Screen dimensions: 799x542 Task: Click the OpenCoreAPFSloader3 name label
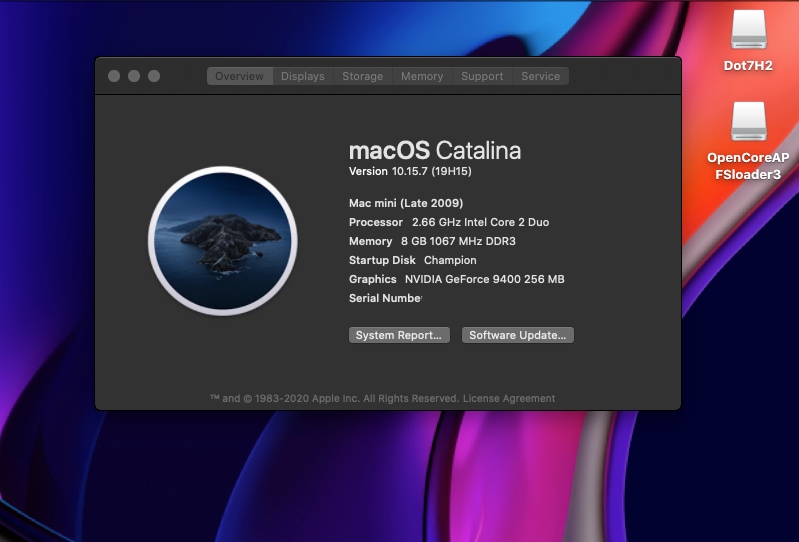pyautogui.click(x=748, y=166)
